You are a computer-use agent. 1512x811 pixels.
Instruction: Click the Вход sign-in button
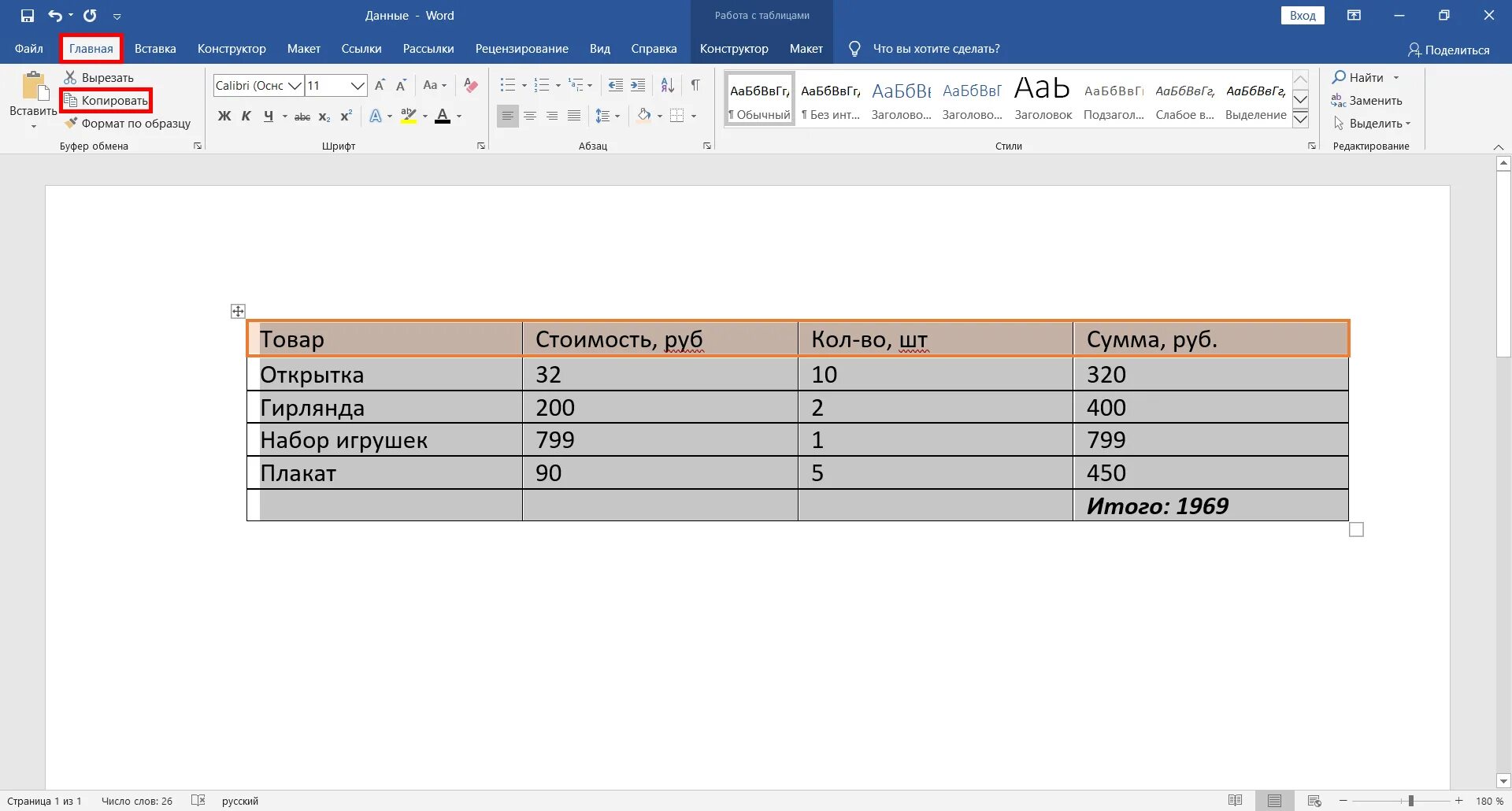(x=1303, y=16)
